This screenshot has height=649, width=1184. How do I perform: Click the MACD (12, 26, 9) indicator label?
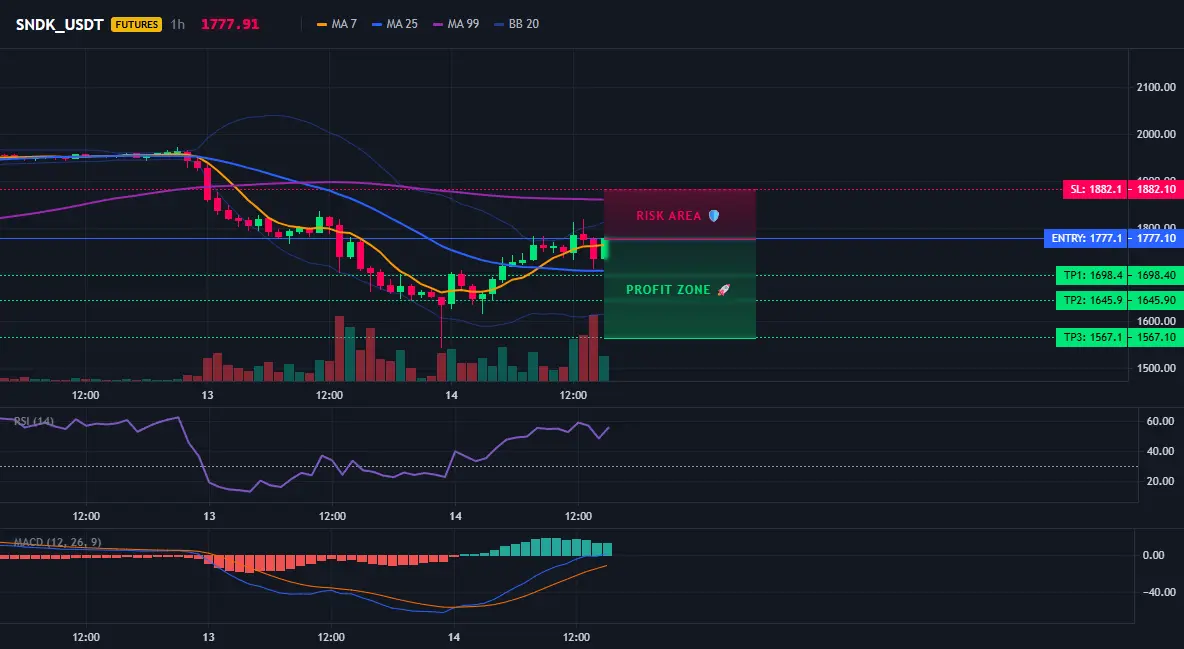tap(57, 542)
